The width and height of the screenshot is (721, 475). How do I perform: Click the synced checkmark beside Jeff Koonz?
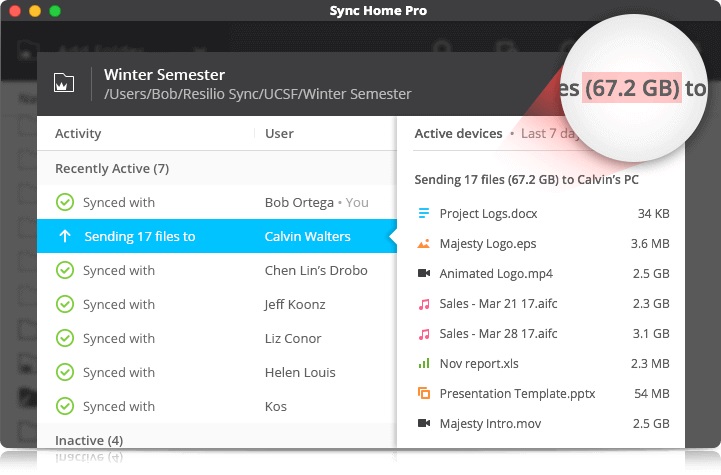tap(65, 304)
